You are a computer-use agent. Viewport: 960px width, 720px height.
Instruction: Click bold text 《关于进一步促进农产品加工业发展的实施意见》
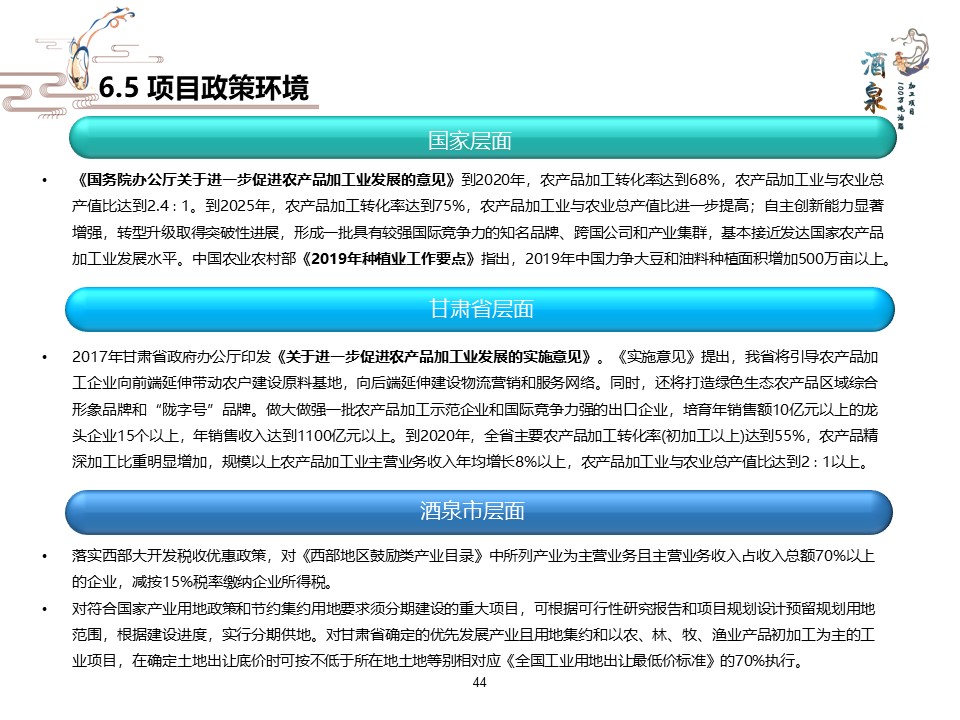(434, 357)
